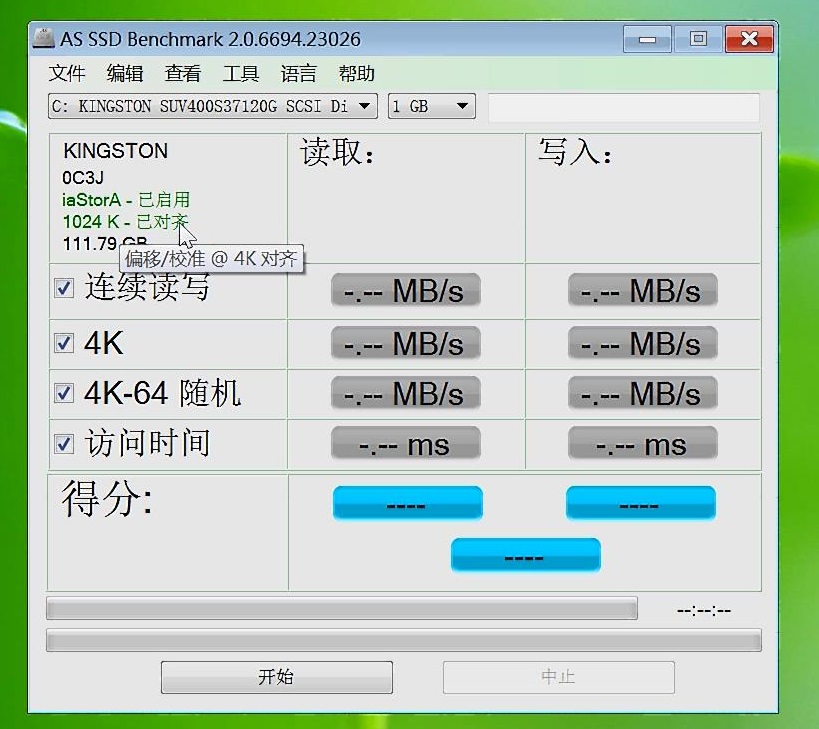819x729 pixels.
Task: Disable the 连续读写 test checkbox
Action: click(x=64, y=287)
